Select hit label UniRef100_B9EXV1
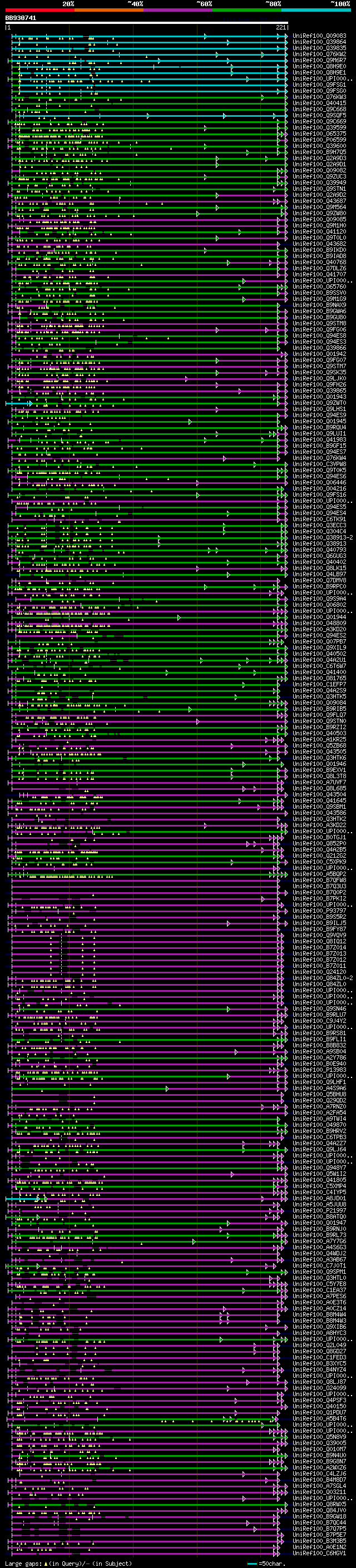 (x=319, y=770)
